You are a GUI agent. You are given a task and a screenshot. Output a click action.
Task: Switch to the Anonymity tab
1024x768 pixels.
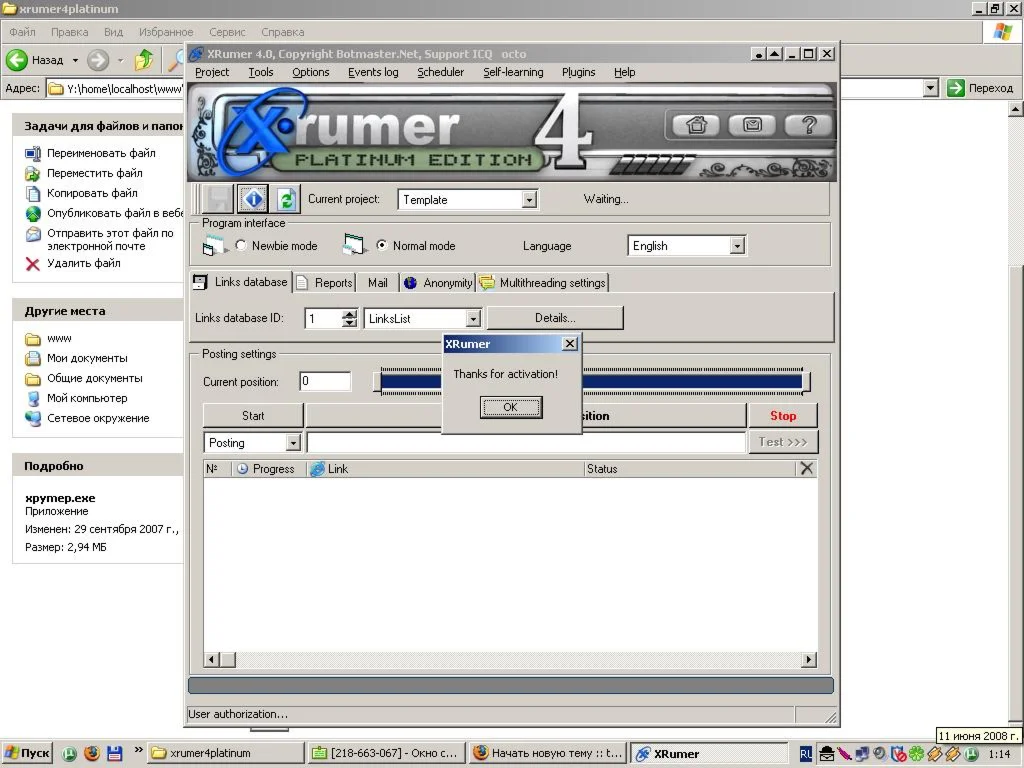(x=438, y=283)
